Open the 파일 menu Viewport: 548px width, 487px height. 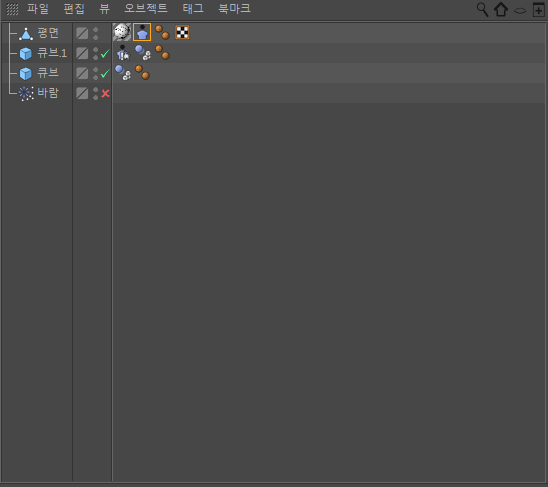tap(38, 9)
